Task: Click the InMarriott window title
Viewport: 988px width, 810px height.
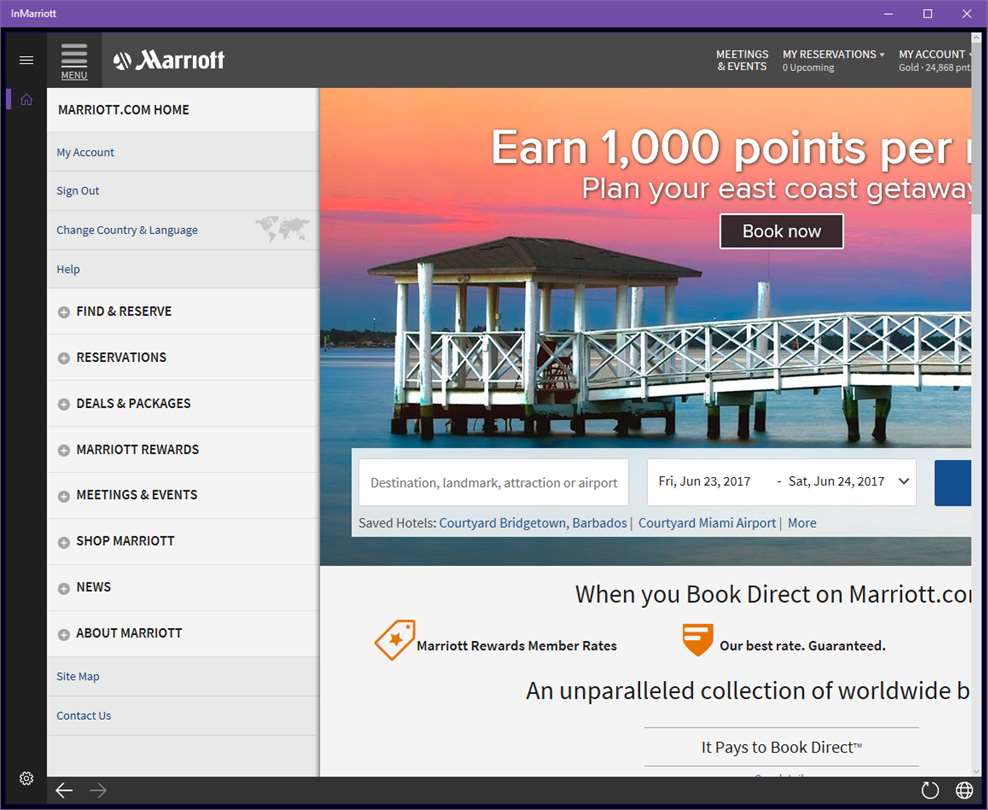Action: (x=33, y=13)
